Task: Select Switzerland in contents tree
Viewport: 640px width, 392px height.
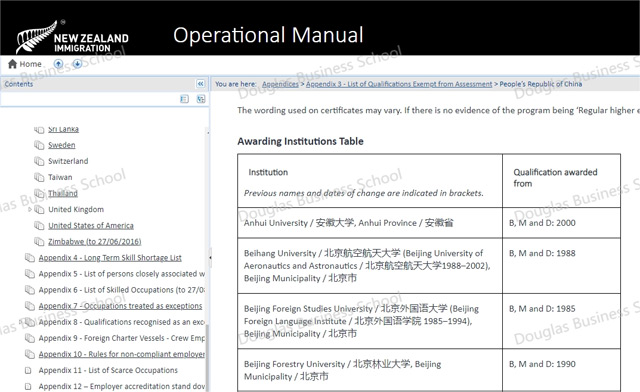Action: pos(68,161)
